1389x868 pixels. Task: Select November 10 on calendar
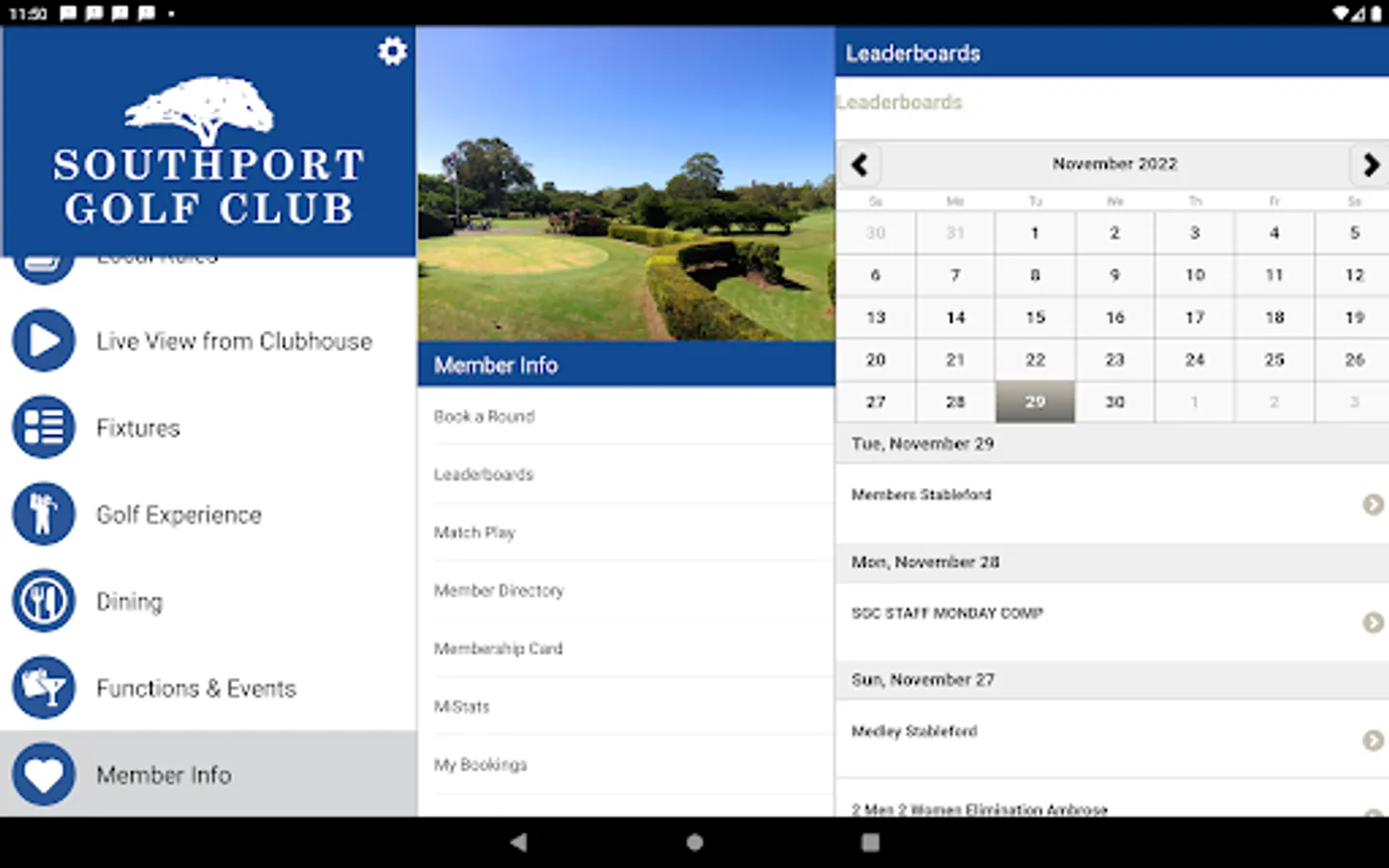coord(1195,275)
